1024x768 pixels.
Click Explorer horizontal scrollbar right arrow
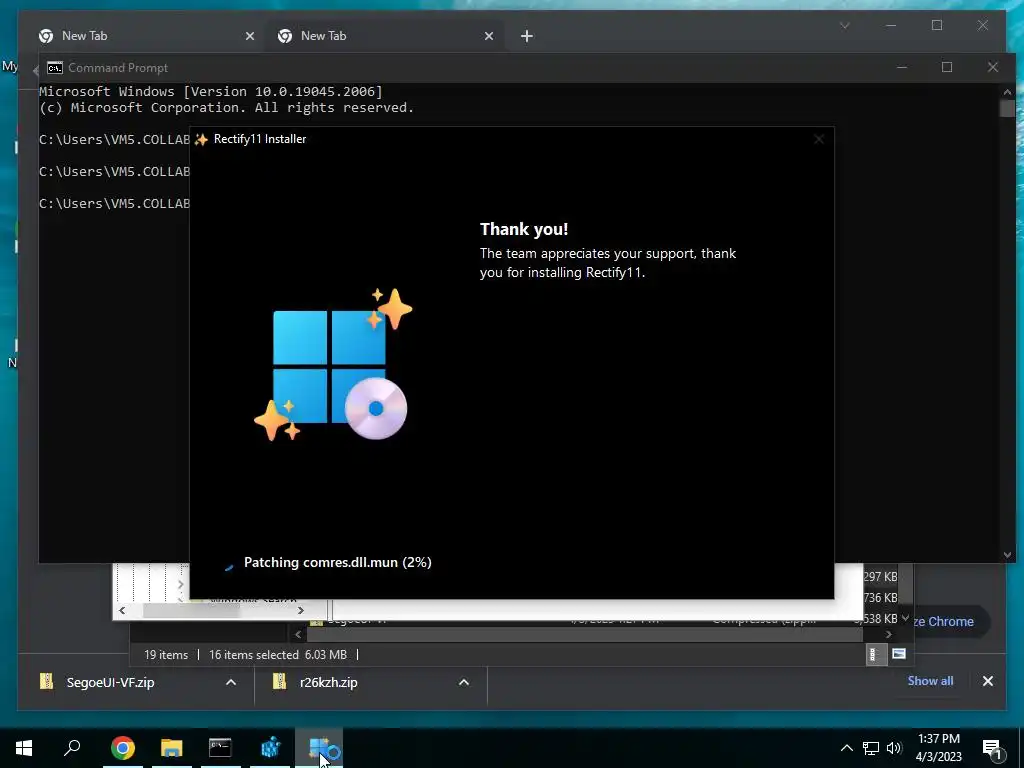[x=888, y=634]
